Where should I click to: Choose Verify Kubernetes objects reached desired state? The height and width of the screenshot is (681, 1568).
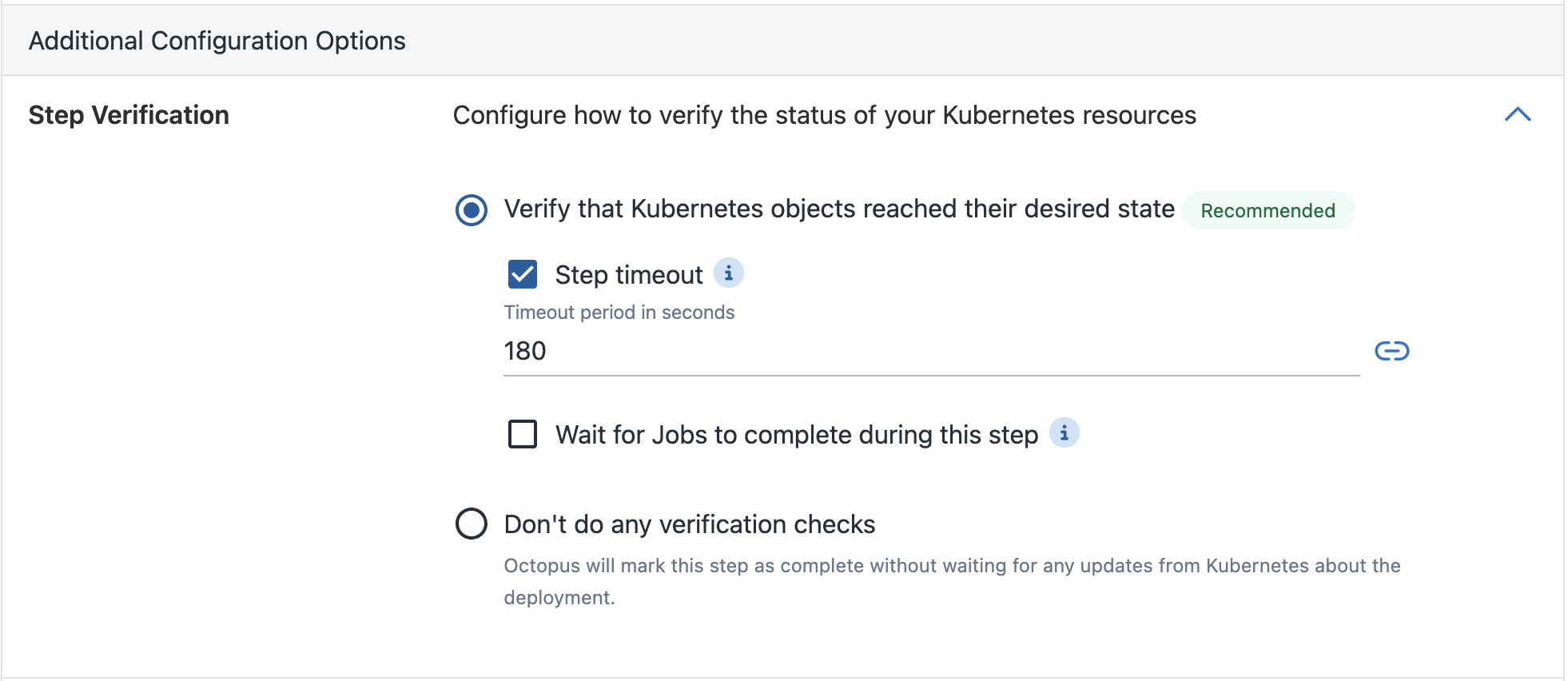click(x=472, y=209)
